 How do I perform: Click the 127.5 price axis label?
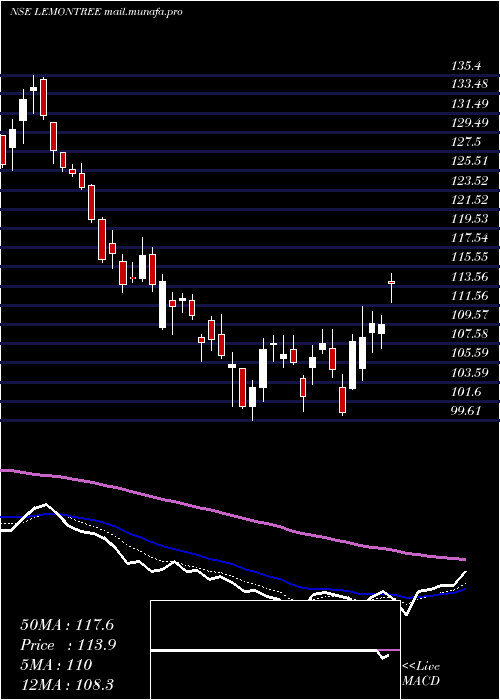pyautogui.click(x=466, y=142)
